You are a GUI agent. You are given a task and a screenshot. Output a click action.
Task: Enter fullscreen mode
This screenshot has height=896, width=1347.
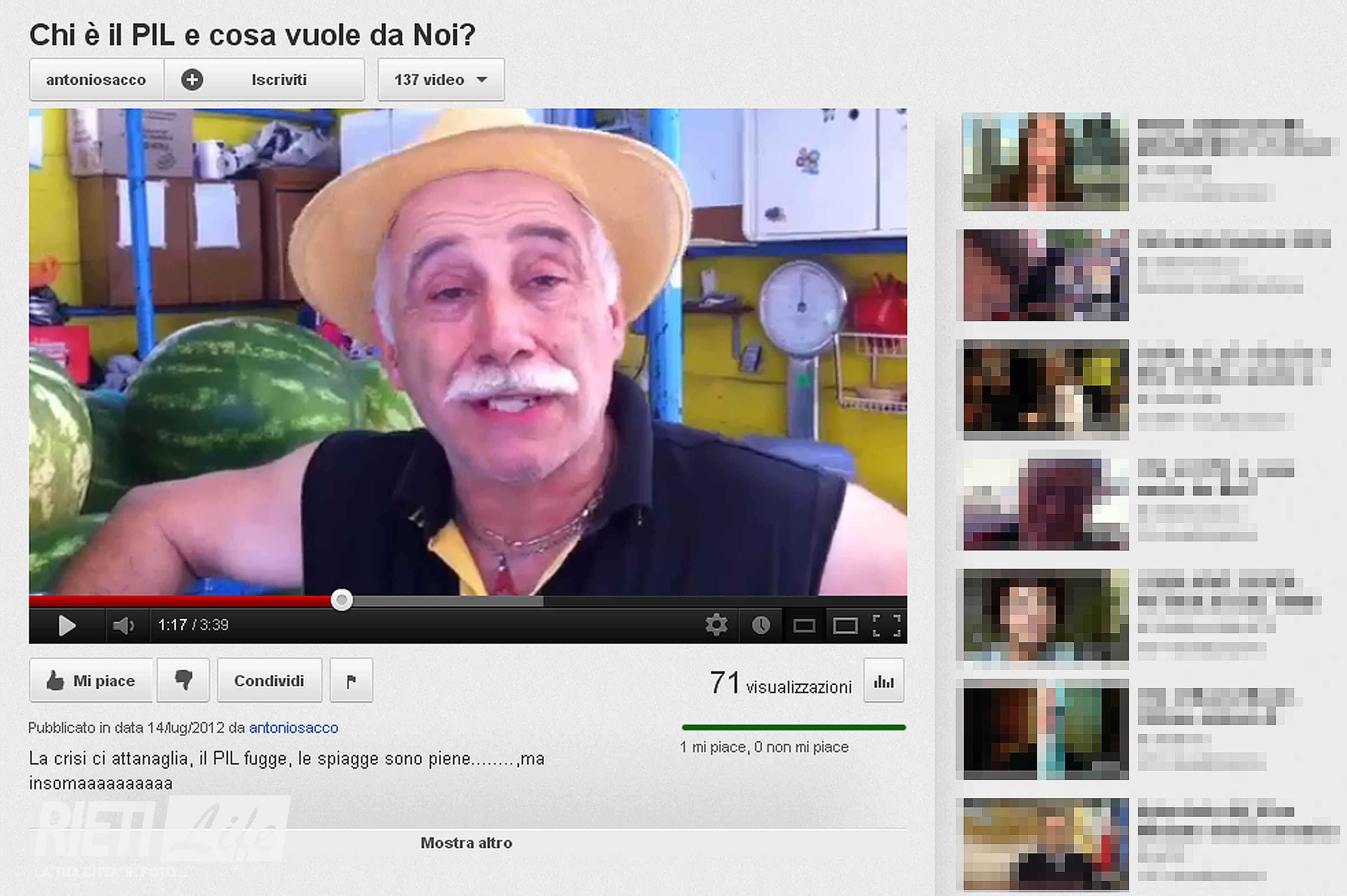point(887,626)
